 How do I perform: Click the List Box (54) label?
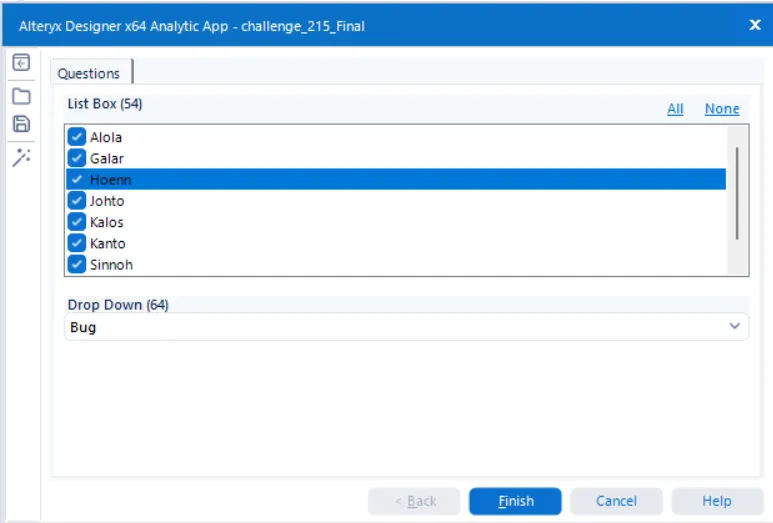coord(105,104)
